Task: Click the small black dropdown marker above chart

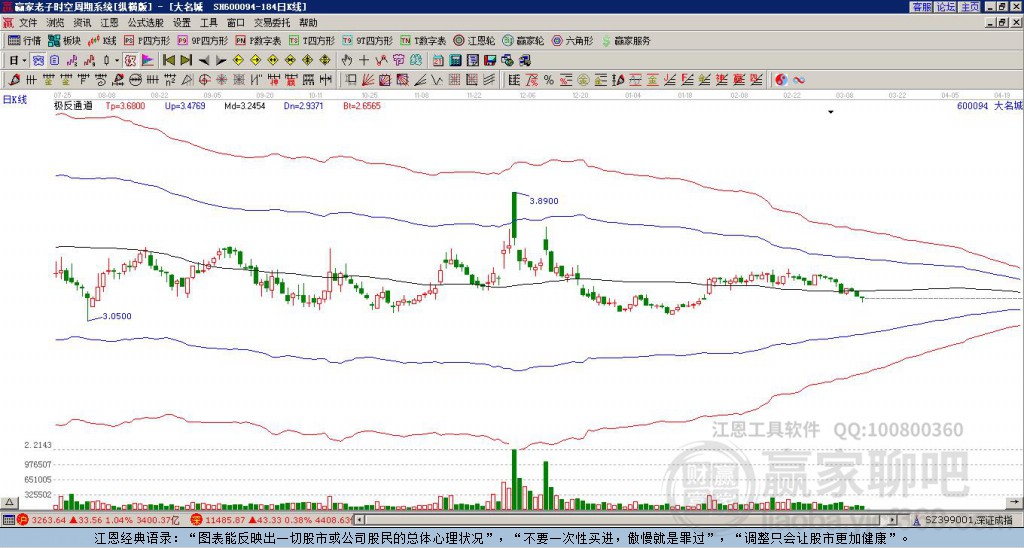Action: (831, 112)
